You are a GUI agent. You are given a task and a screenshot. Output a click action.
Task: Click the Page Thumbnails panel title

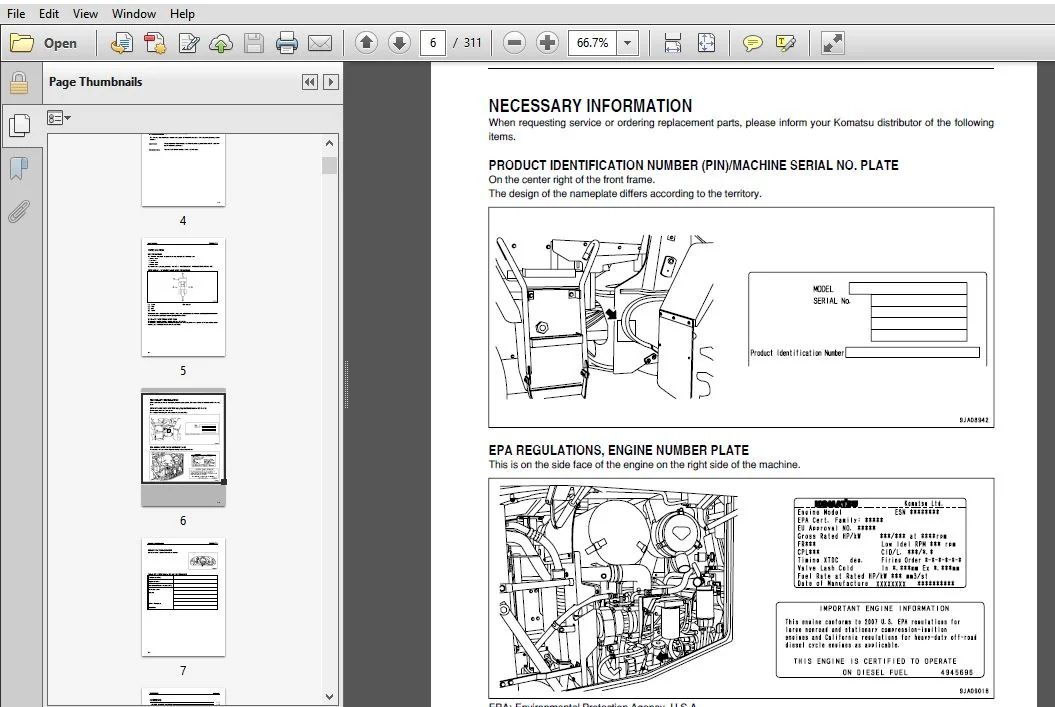coord(96,81)
